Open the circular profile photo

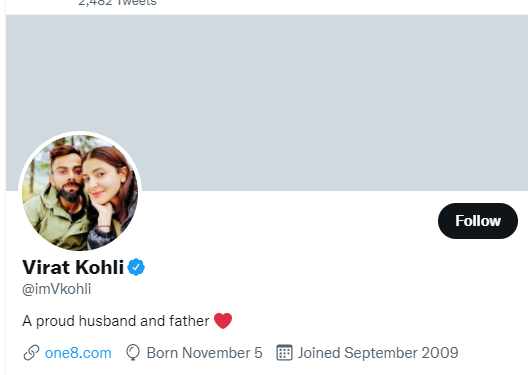tap(80, 193)
